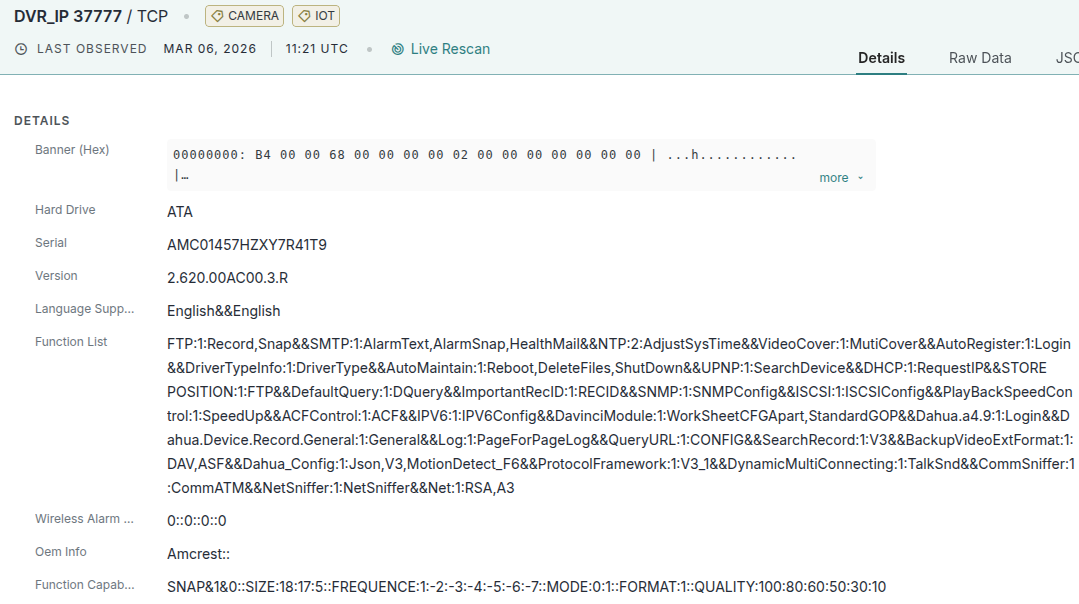Image resolution: width=1079 pixels, height=604 pixels.
Task: Open the Raw Data tab
Action: (980, 58)
